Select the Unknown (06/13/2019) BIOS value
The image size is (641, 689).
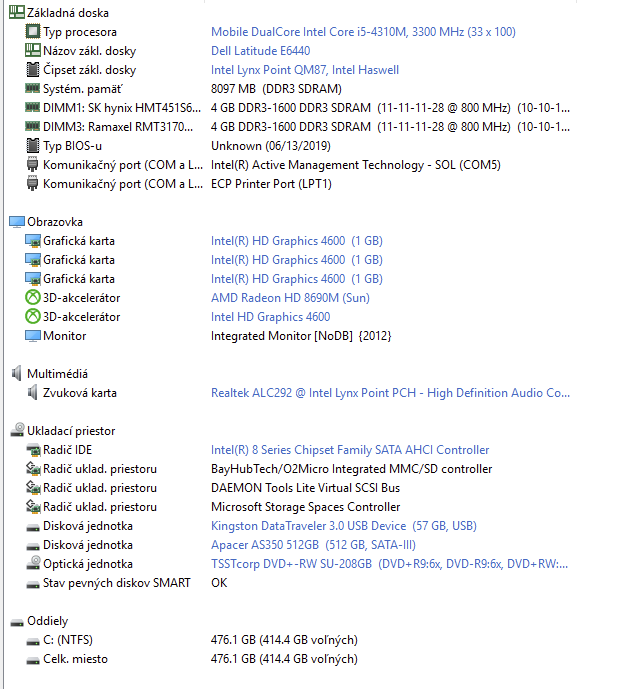point(271,145)
